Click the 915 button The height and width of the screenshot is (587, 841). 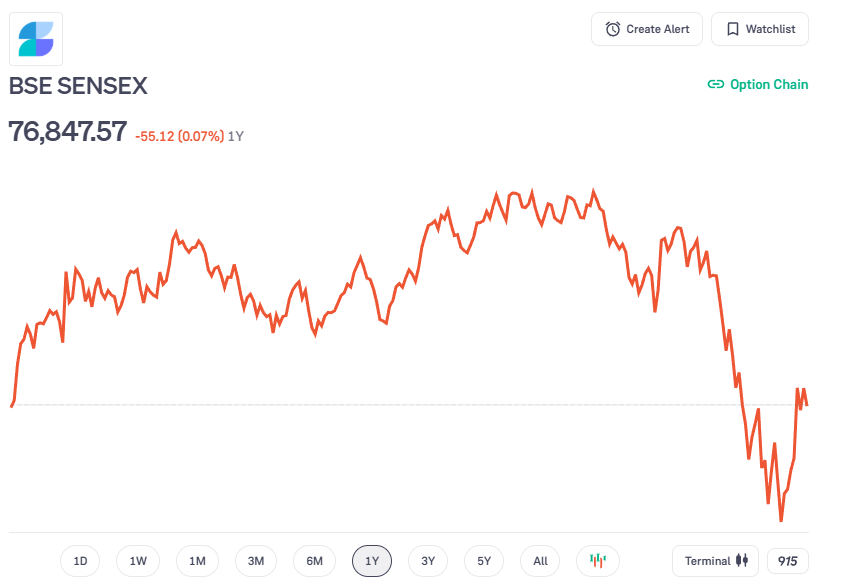coord(787,561)
